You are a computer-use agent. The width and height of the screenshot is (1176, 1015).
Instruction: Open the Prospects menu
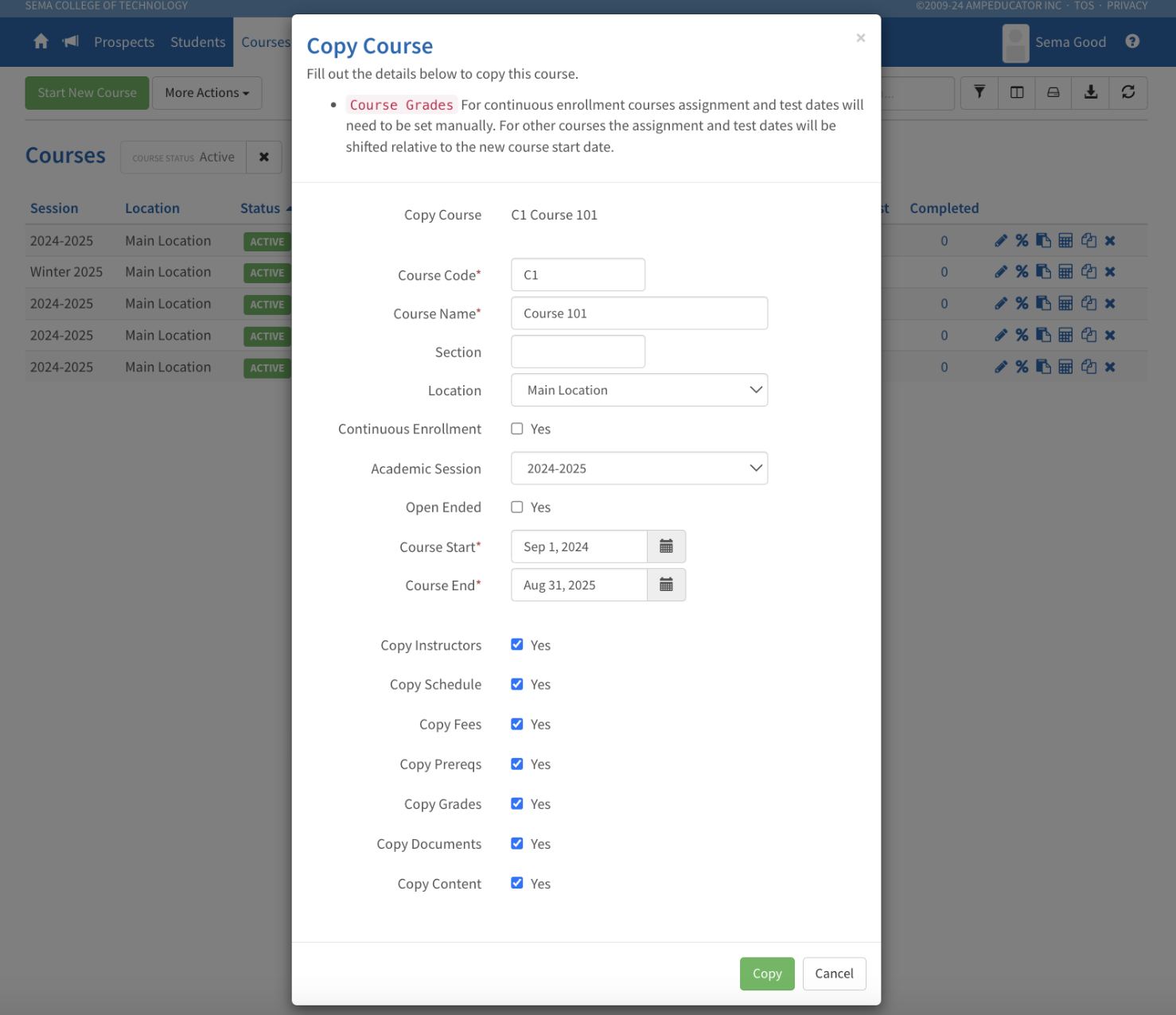[124, 42]
